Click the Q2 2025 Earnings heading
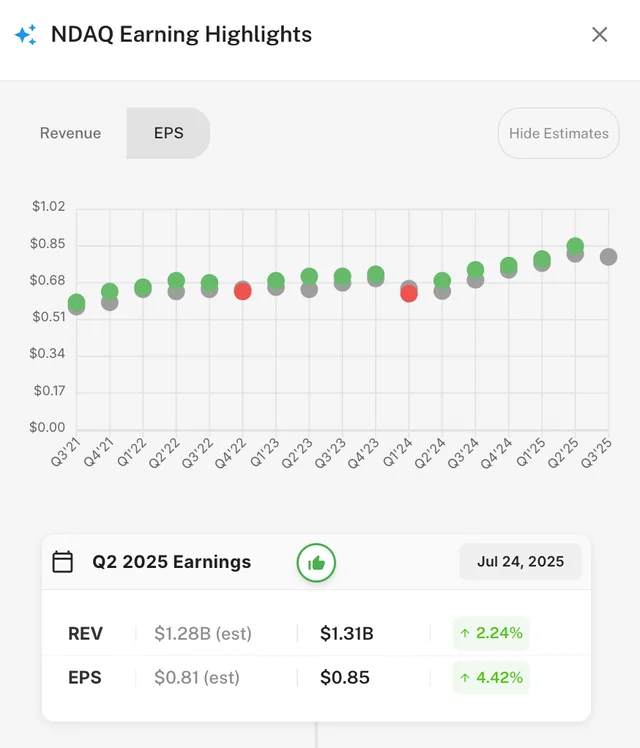Screen dimensions: 640x748 click(x=172, y=562)
